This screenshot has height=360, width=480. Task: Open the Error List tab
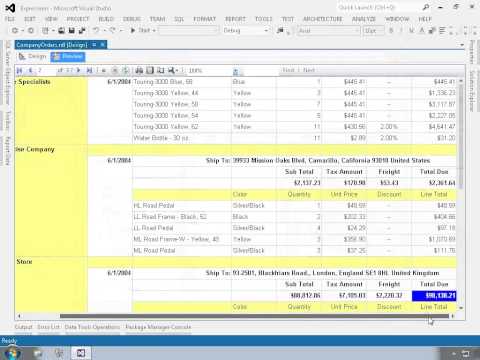click(48, 327)
